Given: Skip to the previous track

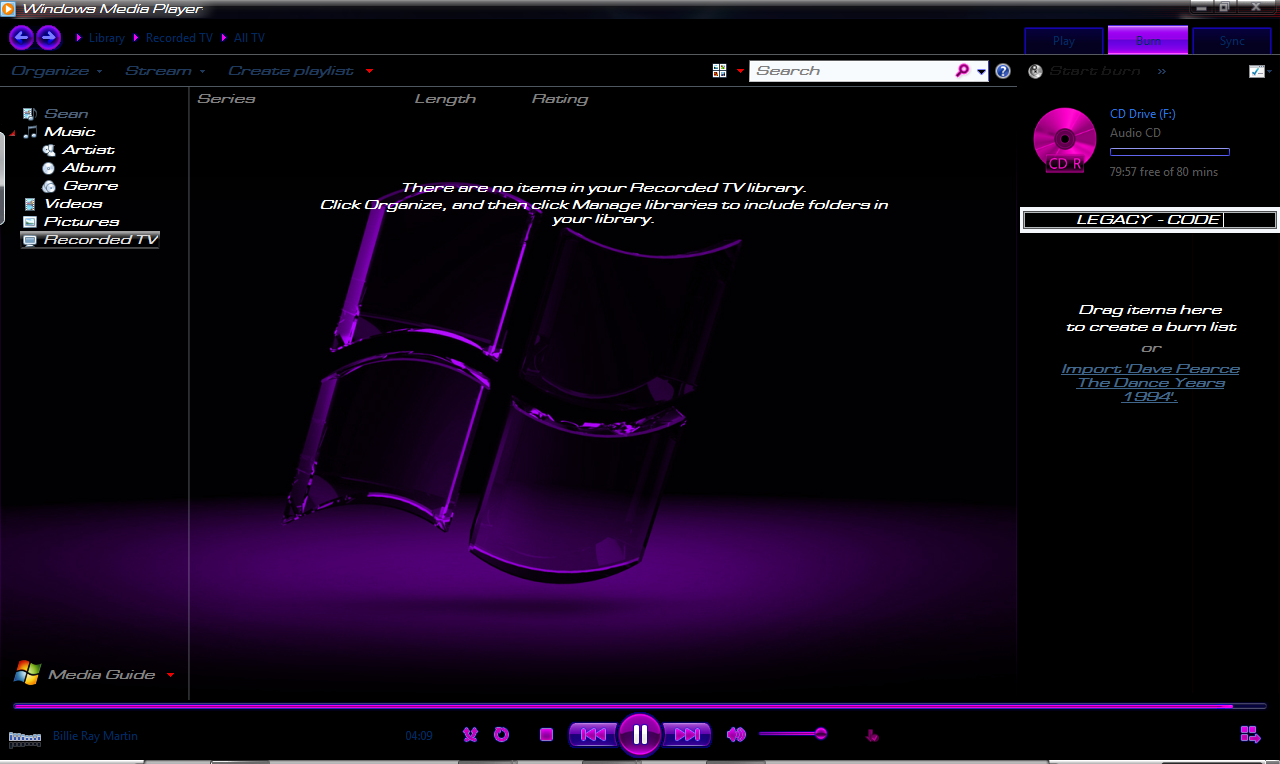Looking at the screenshot, I should click(593, 735).
